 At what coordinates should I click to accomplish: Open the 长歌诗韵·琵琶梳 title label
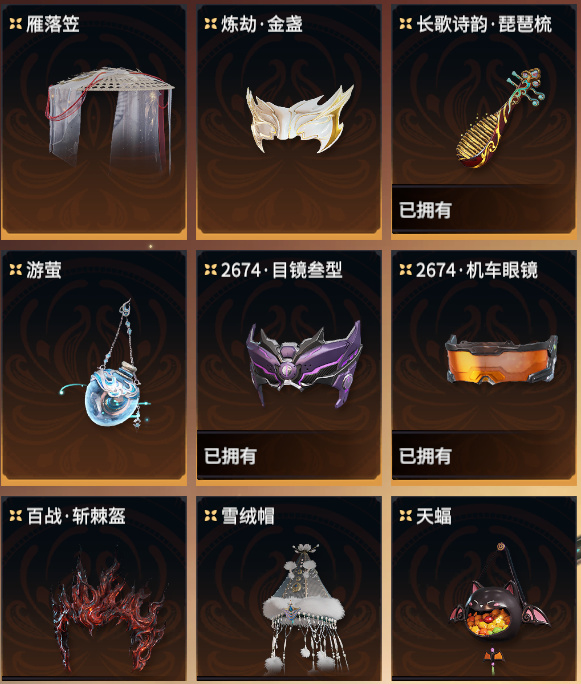point(484,24)
